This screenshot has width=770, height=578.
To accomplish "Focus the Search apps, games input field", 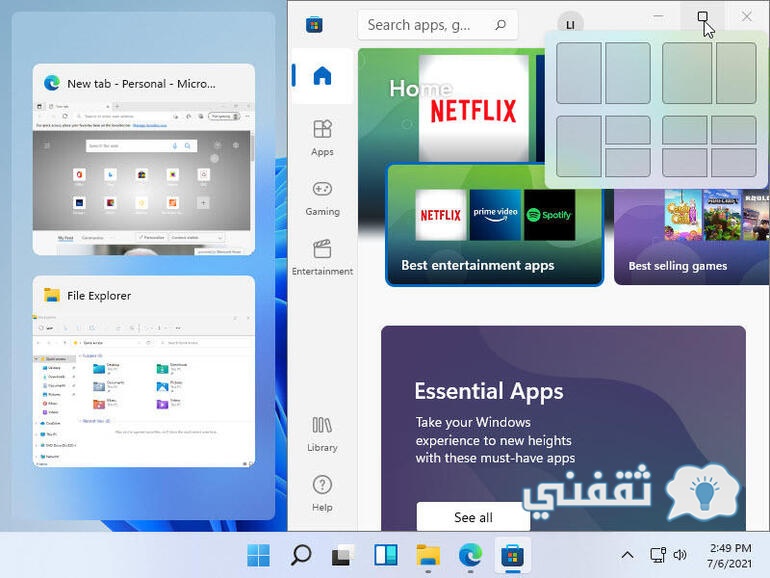I will click(x=438, y=25).
